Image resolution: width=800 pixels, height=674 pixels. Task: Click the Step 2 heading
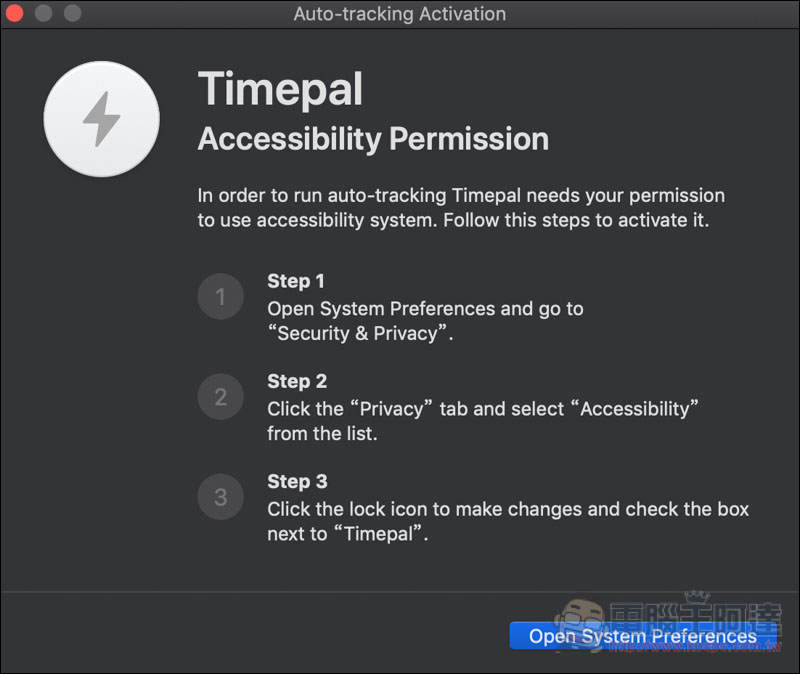tap(297, 381)
